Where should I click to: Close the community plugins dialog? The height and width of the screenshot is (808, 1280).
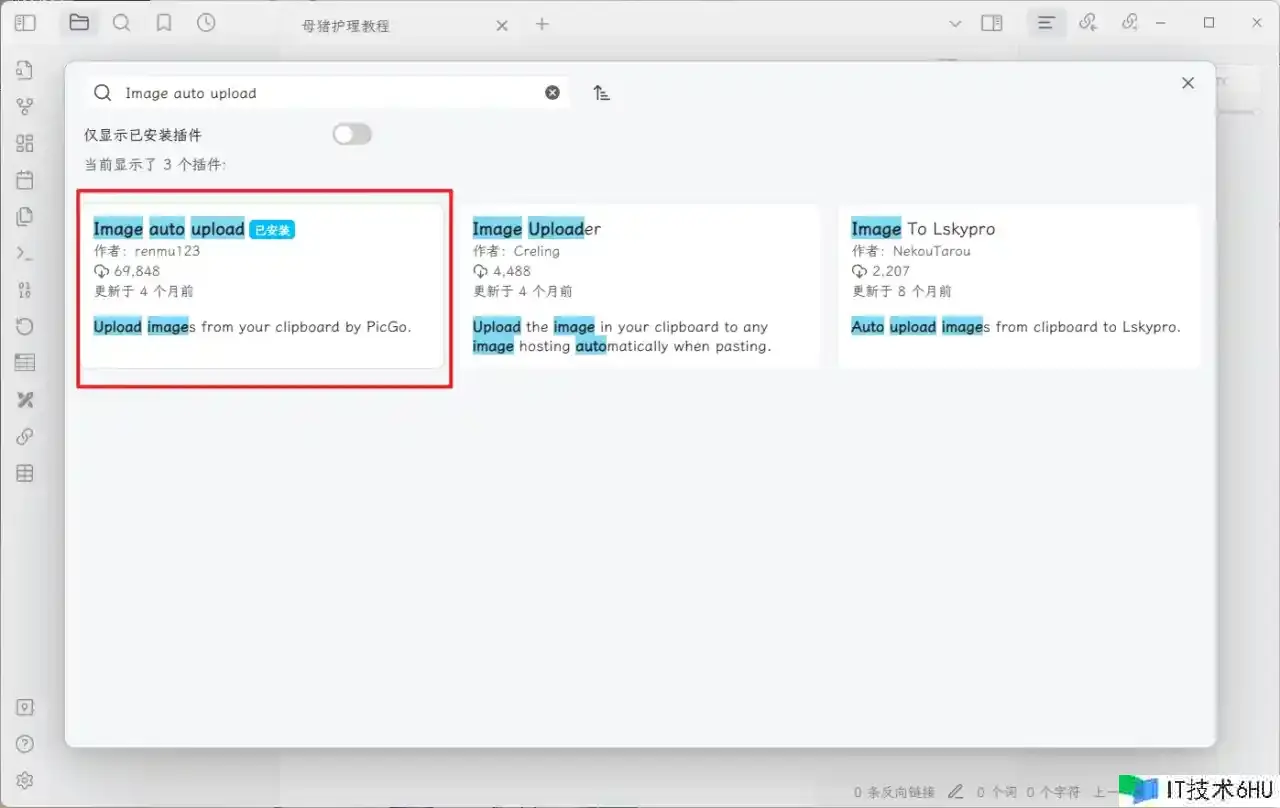point(1188,83)
